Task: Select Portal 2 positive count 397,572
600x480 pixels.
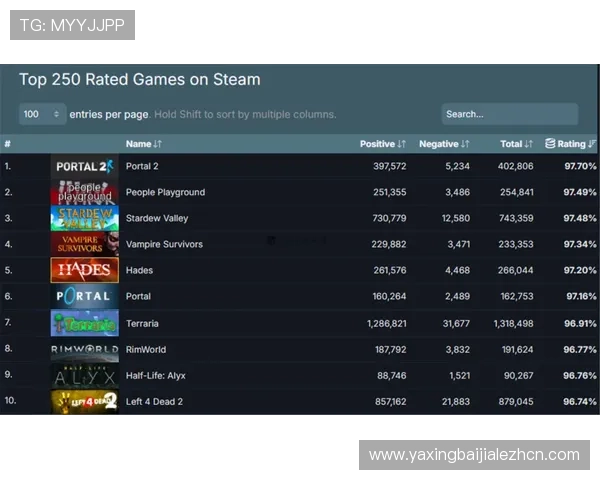Action: click(390, 166)
